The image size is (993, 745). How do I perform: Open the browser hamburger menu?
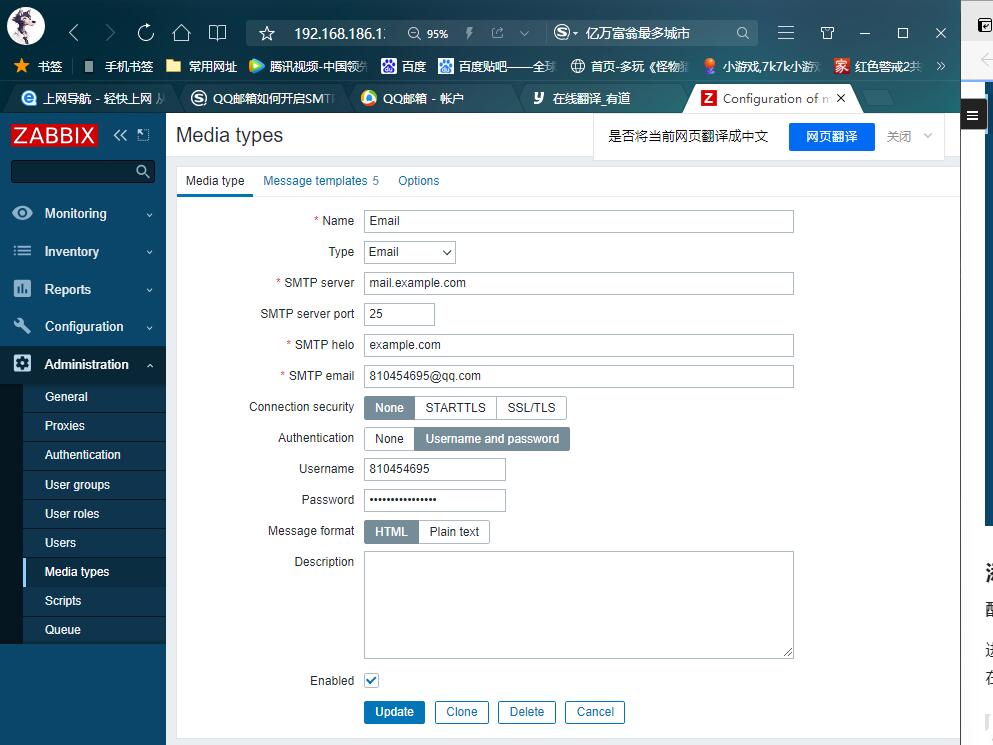[786, 33]
